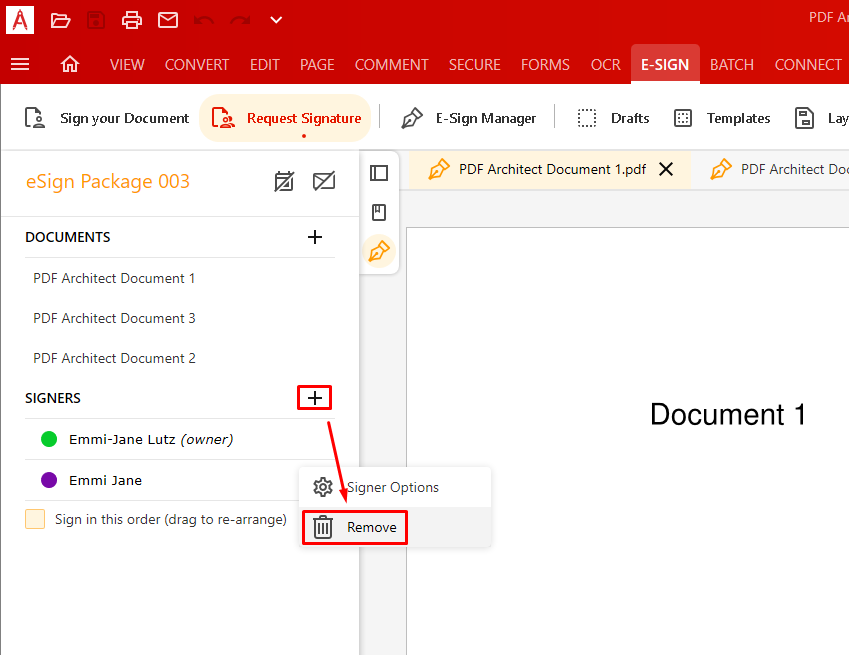The height and width of the screenshot is (655, 849).
Task: Expand the quick access toolbar dropdown
Action: (x=276, y=21)
